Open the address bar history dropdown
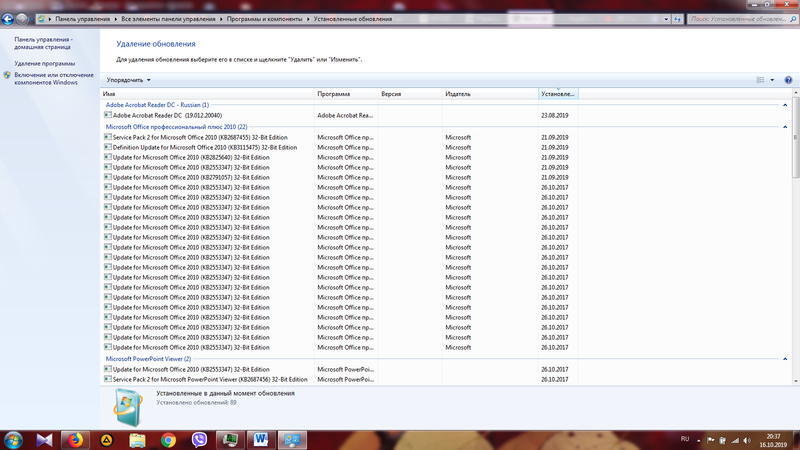The width and height of the screenshot is (800, 450). (666, 19)
